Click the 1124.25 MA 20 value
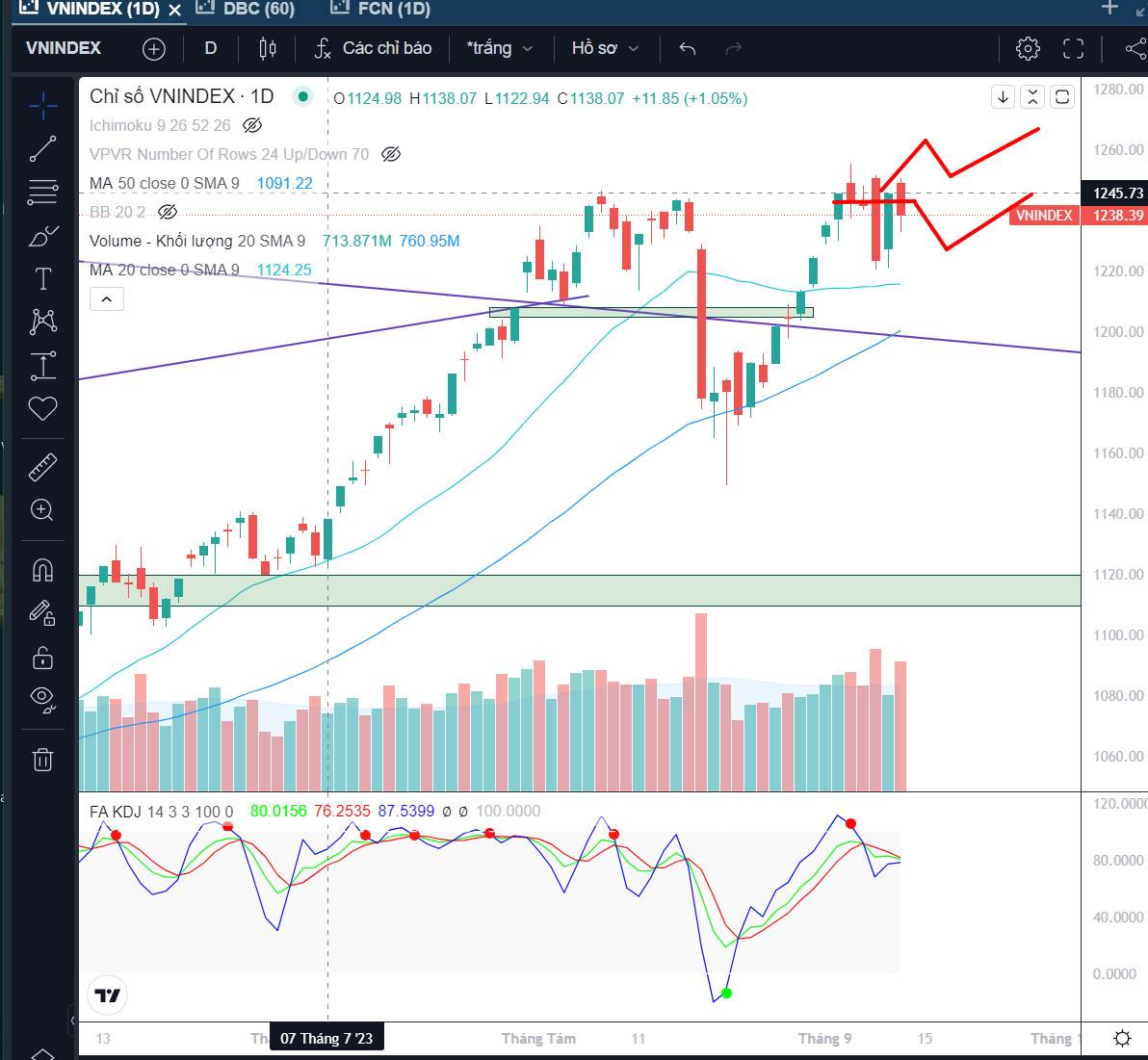1148x1060 pixels. click(x=284, y=271)
